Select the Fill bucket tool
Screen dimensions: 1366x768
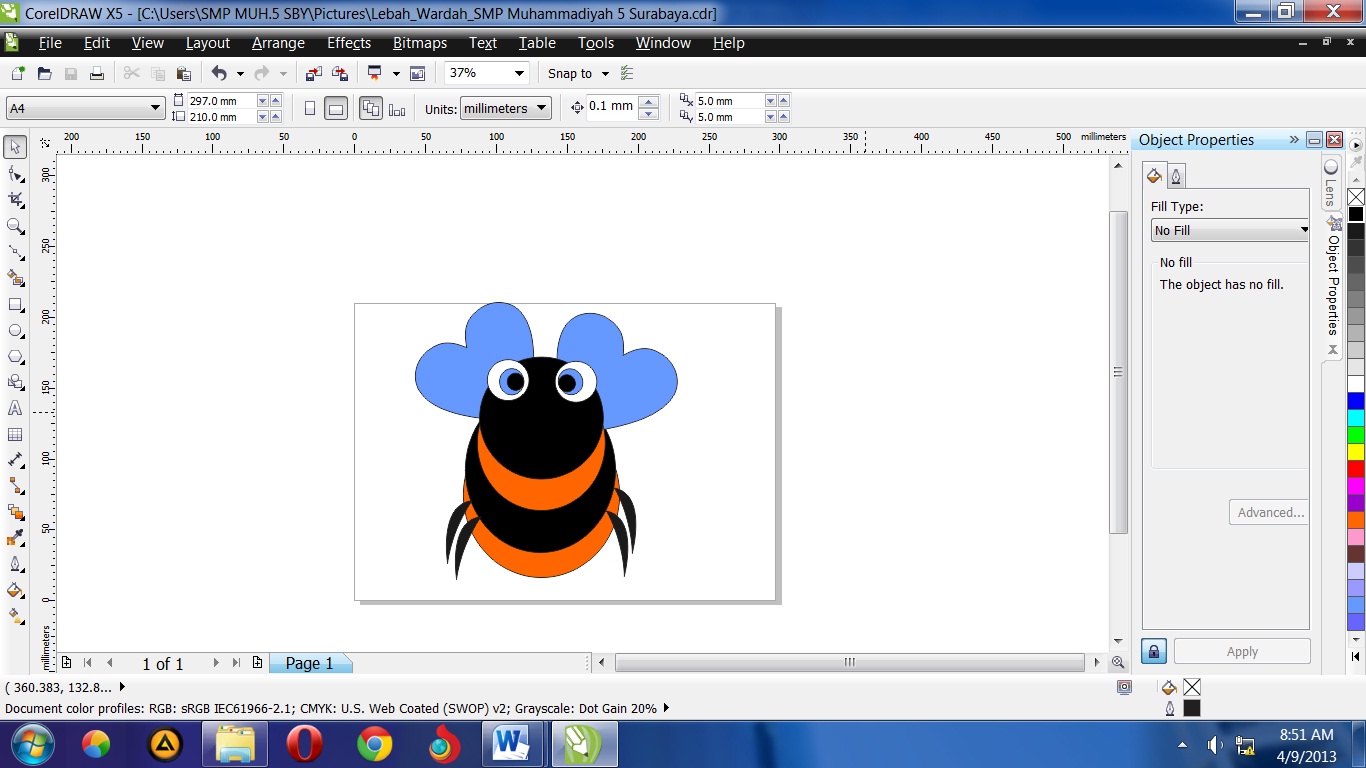[x=15, y=590]
